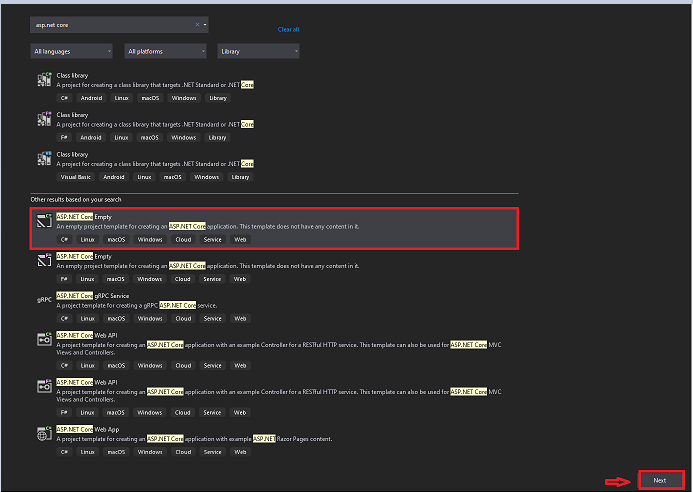The height and width of the screenshot is (492, 693).
Task: Open the Library project type dropdown
Action: [259, 51]
